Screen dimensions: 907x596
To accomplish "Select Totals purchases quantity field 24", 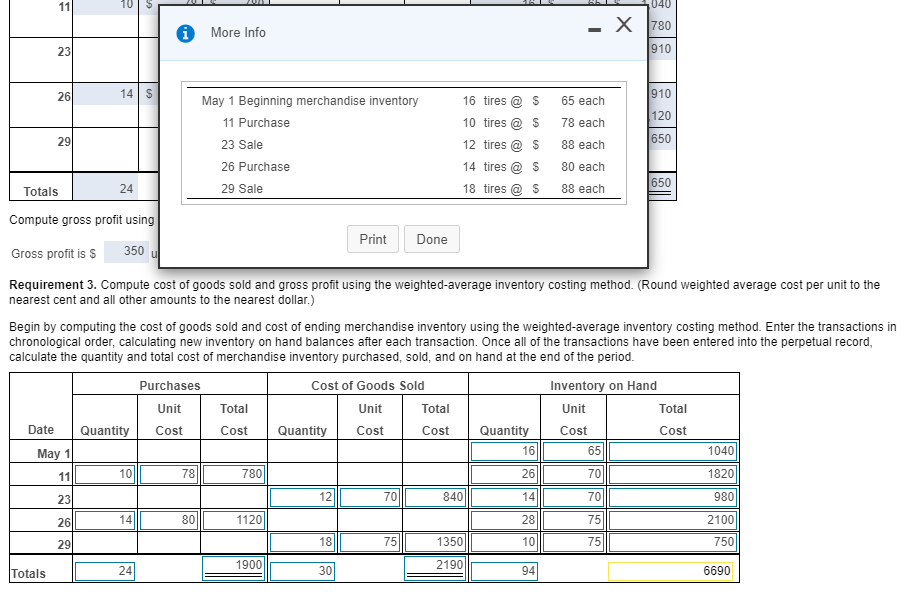I will pos(105,572).
